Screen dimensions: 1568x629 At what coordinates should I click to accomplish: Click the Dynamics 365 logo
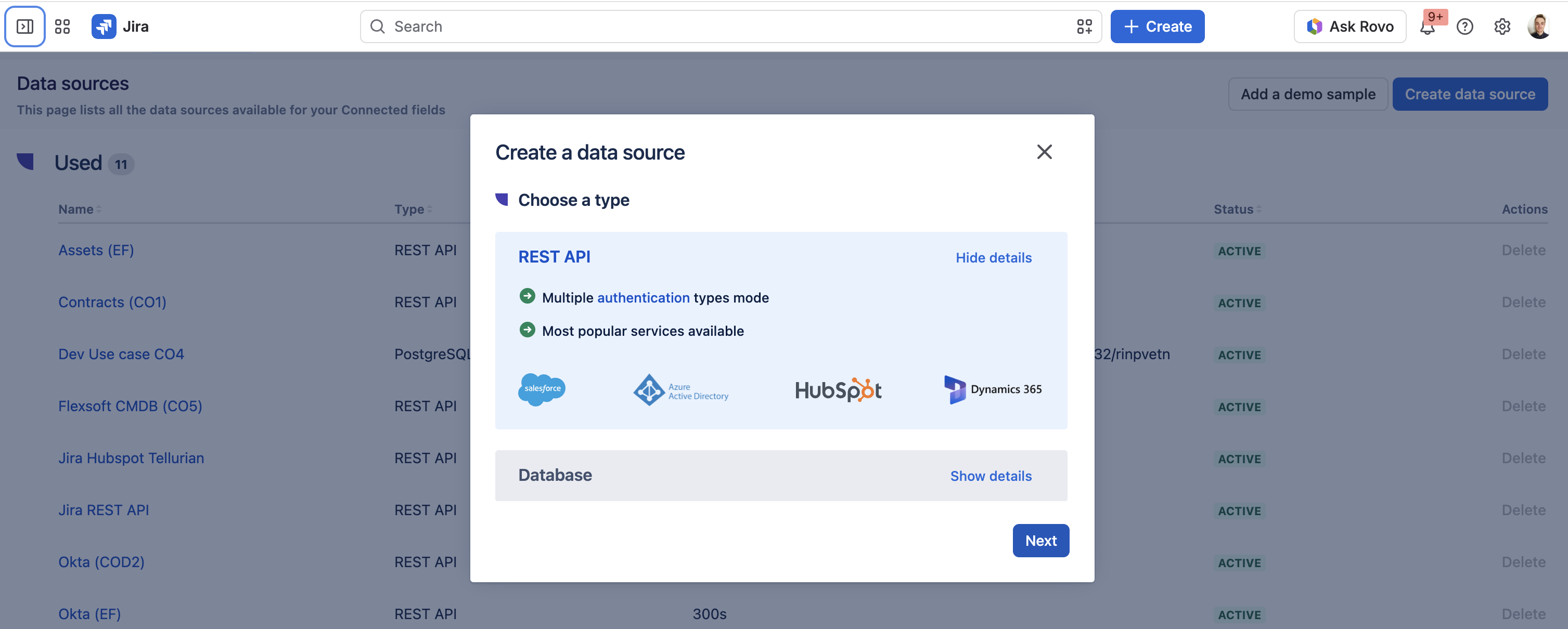(993, 389)
